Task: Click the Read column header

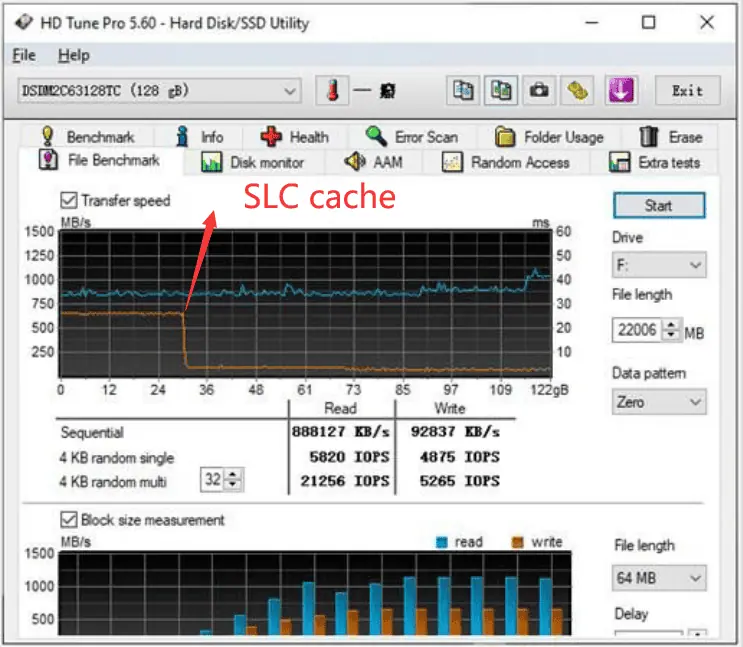Action: tap(340, 408)
